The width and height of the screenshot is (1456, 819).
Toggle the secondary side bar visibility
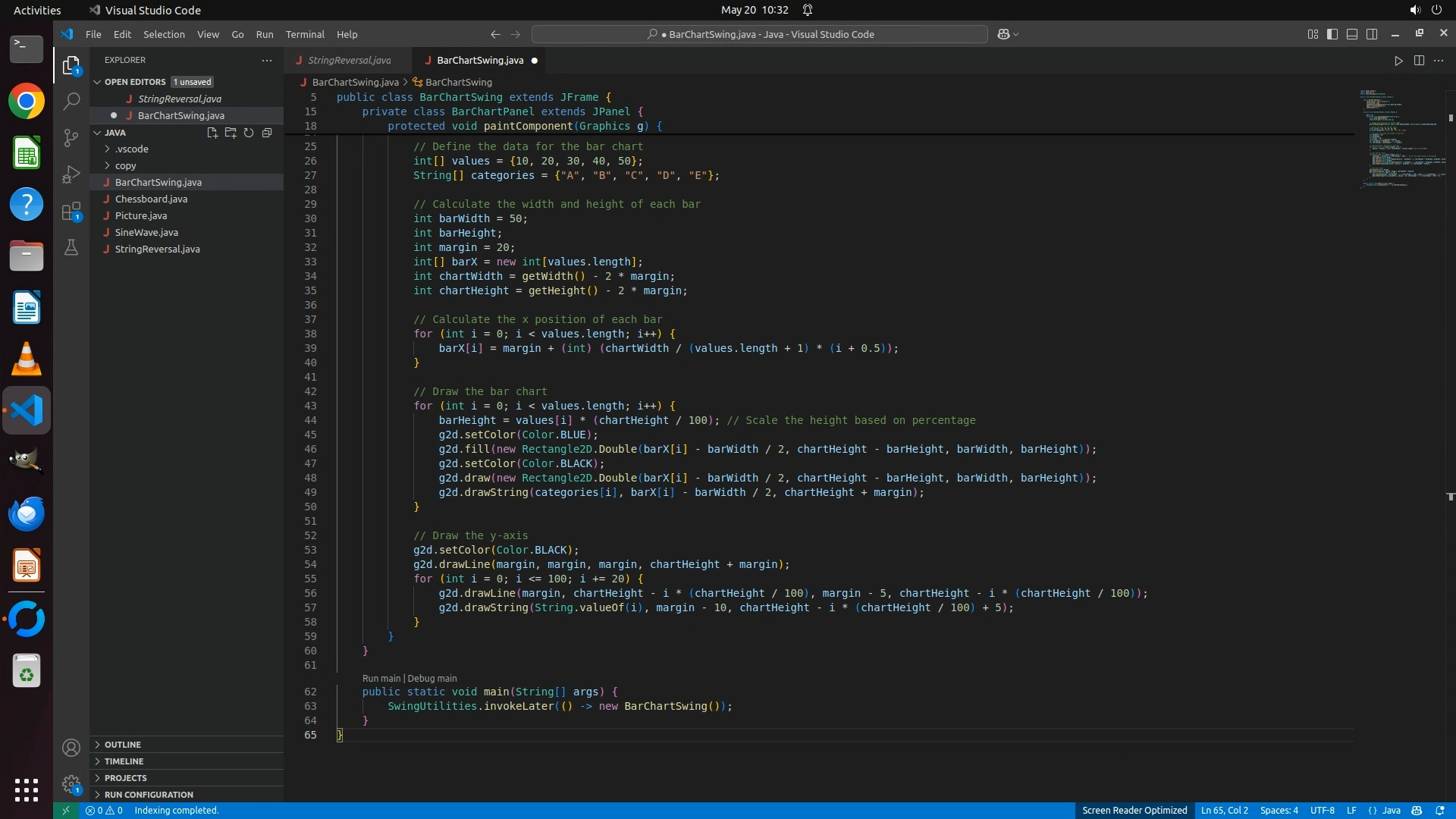tap(1372, 34)
